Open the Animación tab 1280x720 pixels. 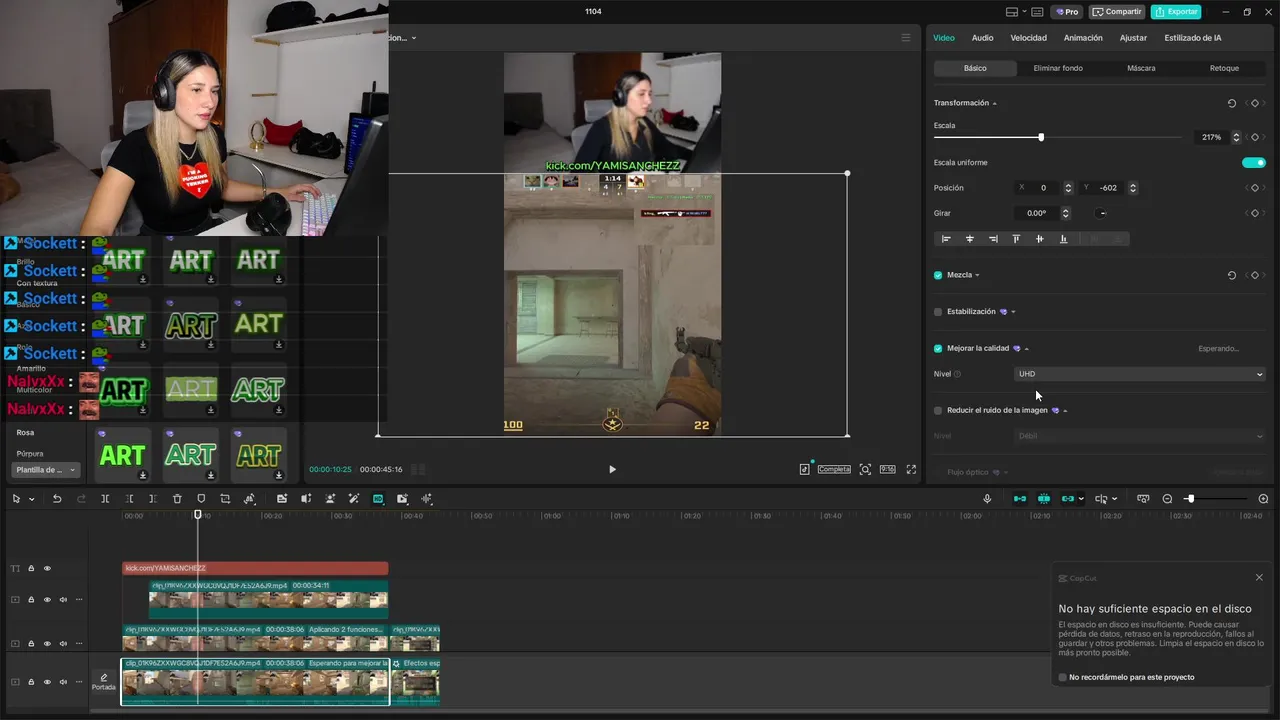(x=1083, y=38)
